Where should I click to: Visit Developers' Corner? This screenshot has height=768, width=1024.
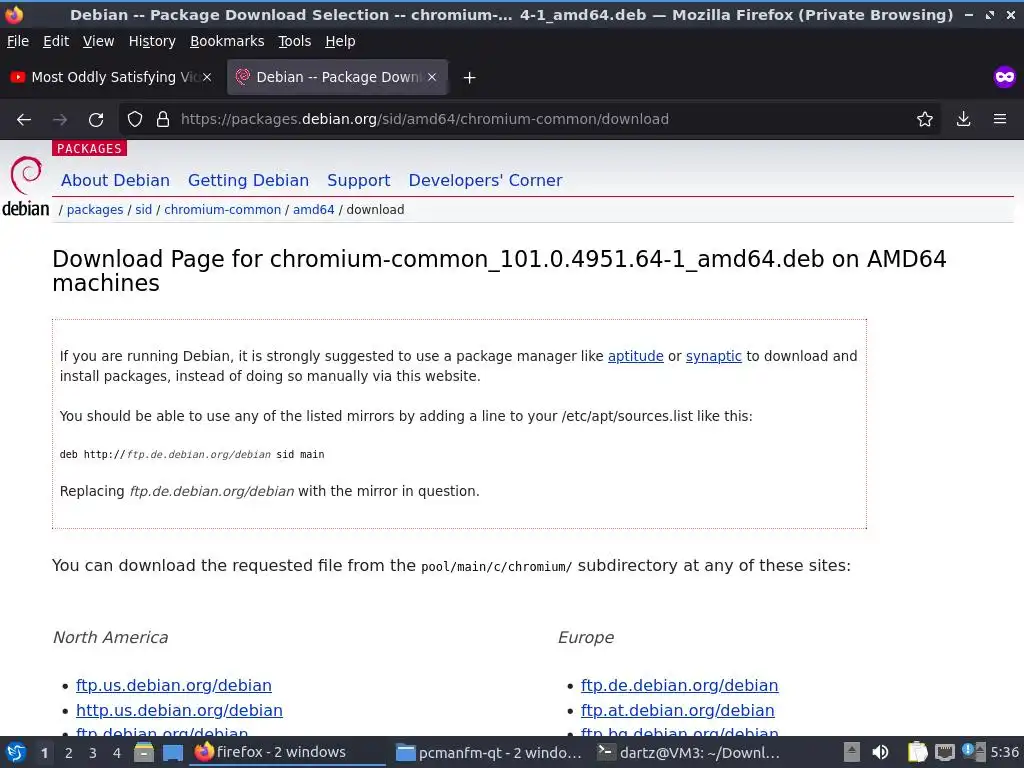(485, 180)
